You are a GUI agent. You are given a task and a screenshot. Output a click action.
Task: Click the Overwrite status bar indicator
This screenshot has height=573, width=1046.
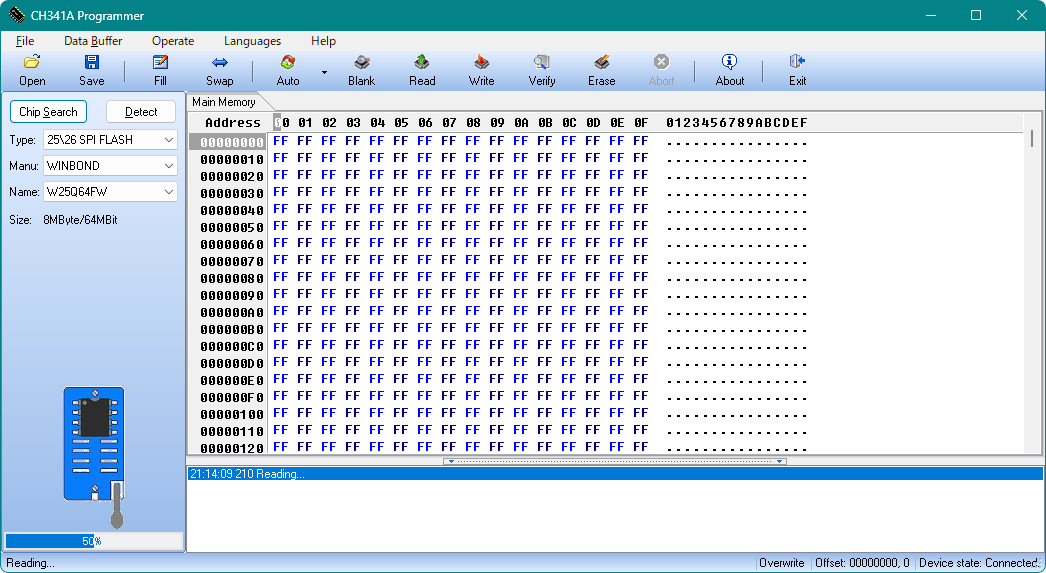[x=782, y=563]
